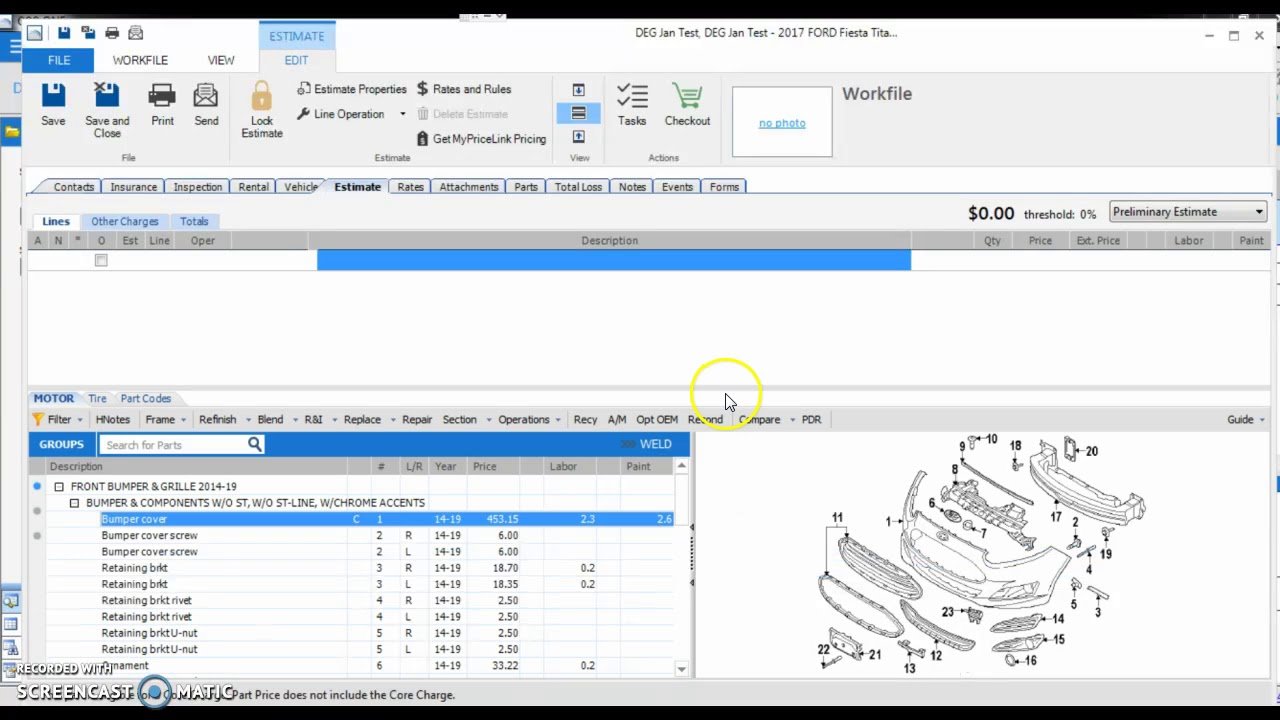
Task: Open the Insurance tab
Action: point(133,187)
